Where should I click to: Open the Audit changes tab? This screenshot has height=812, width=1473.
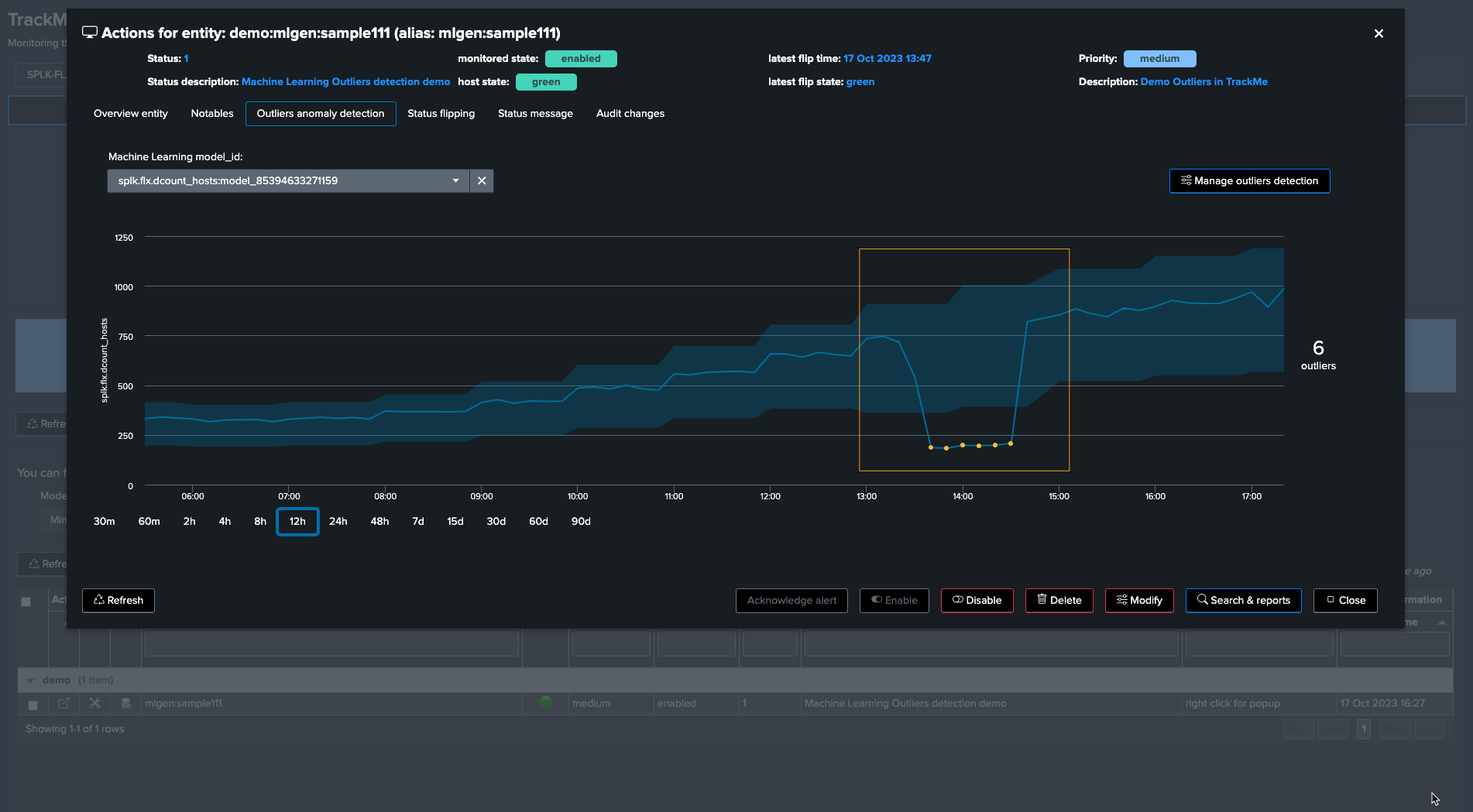click(630, 113)
